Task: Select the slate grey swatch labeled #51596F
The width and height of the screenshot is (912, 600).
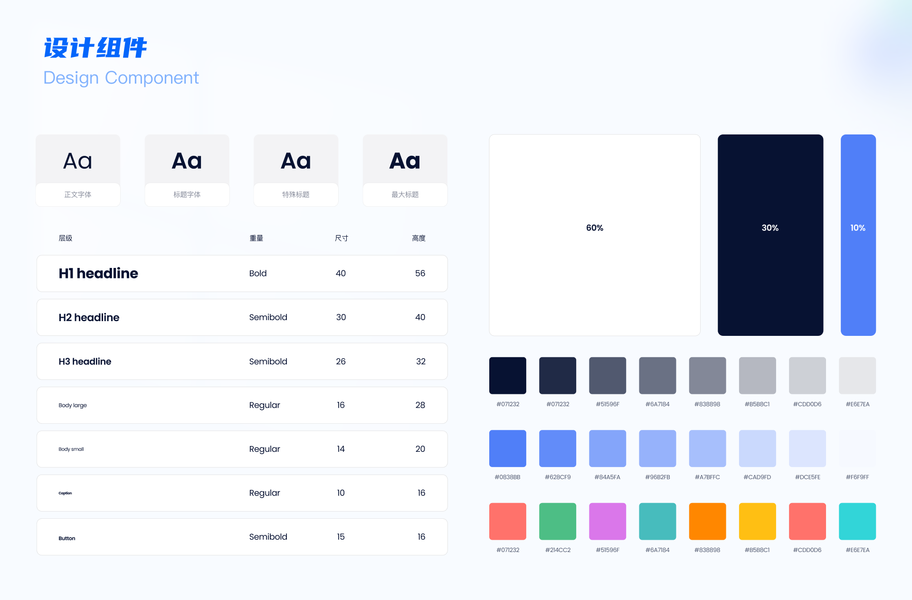Action: (x=607, y=376)
